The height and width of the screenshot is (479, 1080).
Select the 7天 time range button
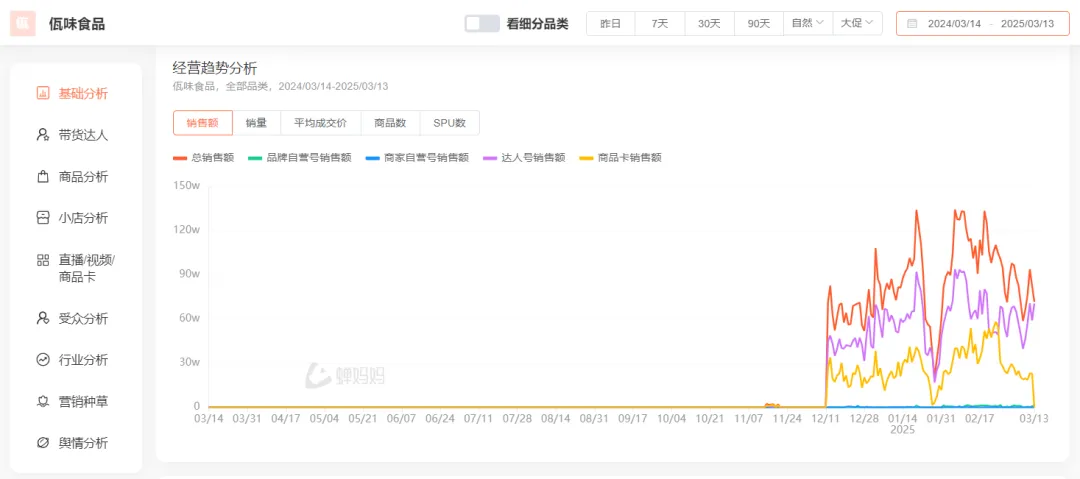point(660,23)
